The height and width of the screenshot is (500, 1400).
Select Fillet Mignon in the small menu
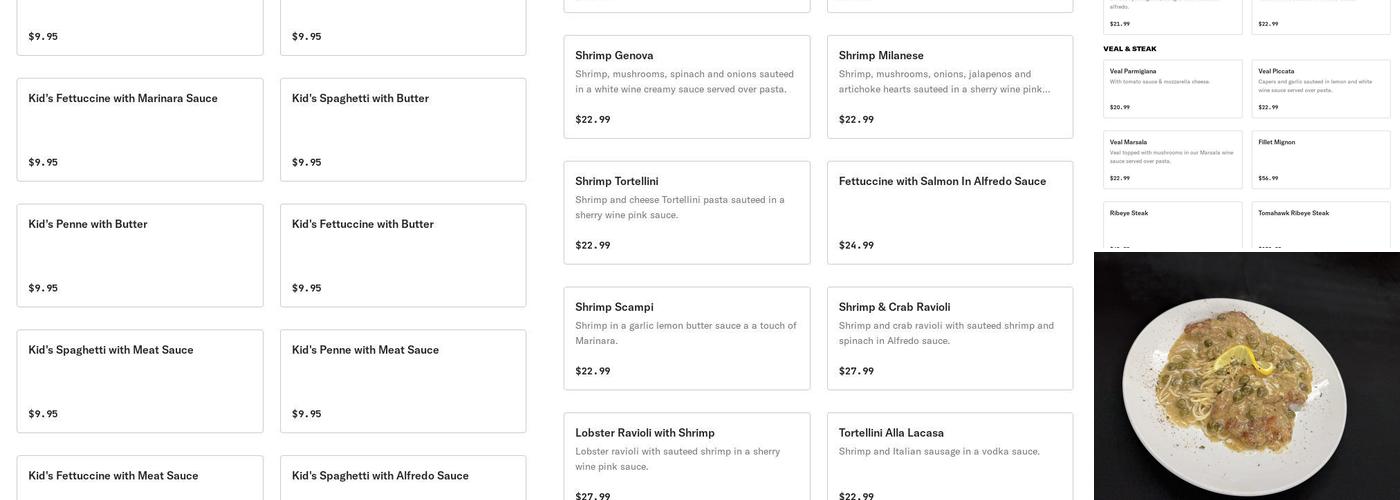point(1320,159)
